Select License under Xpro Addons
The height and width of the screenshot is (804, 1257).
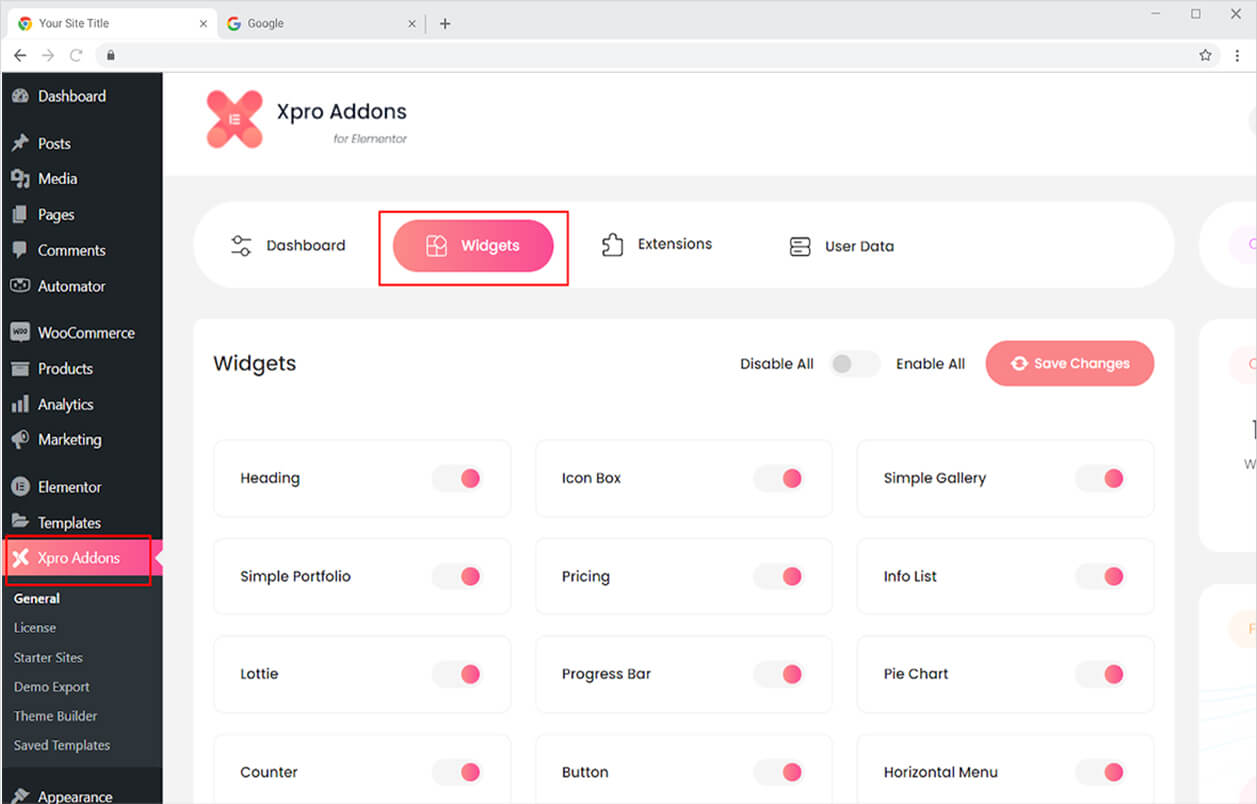point(35,628)
